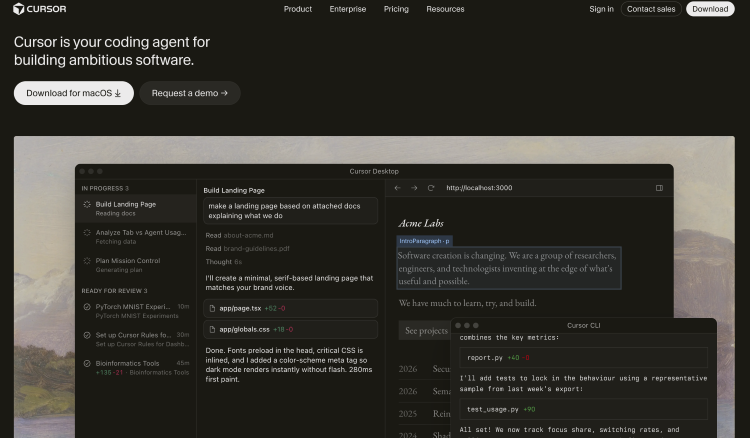Select the Analyze Tab vs Agent Usage task
750x438 pixels.
pyautogui.click(x=136, y=237)
